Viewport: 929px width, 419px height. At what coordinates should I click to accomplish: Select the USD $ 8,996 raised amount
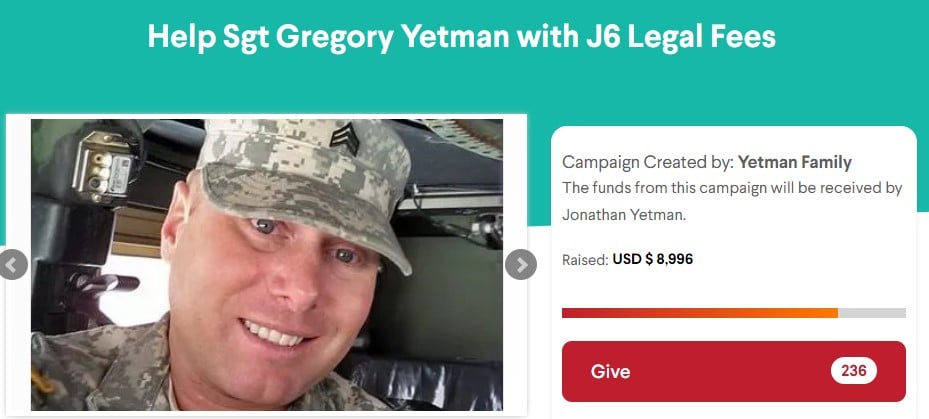(652, 259)
